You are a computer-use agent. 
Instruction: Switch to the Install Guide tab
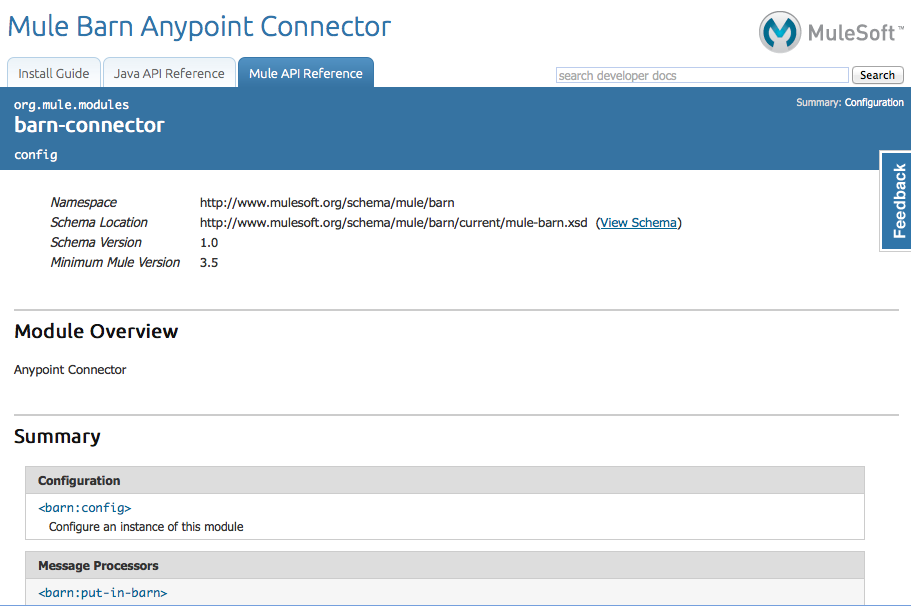click(x=54, y=73)
